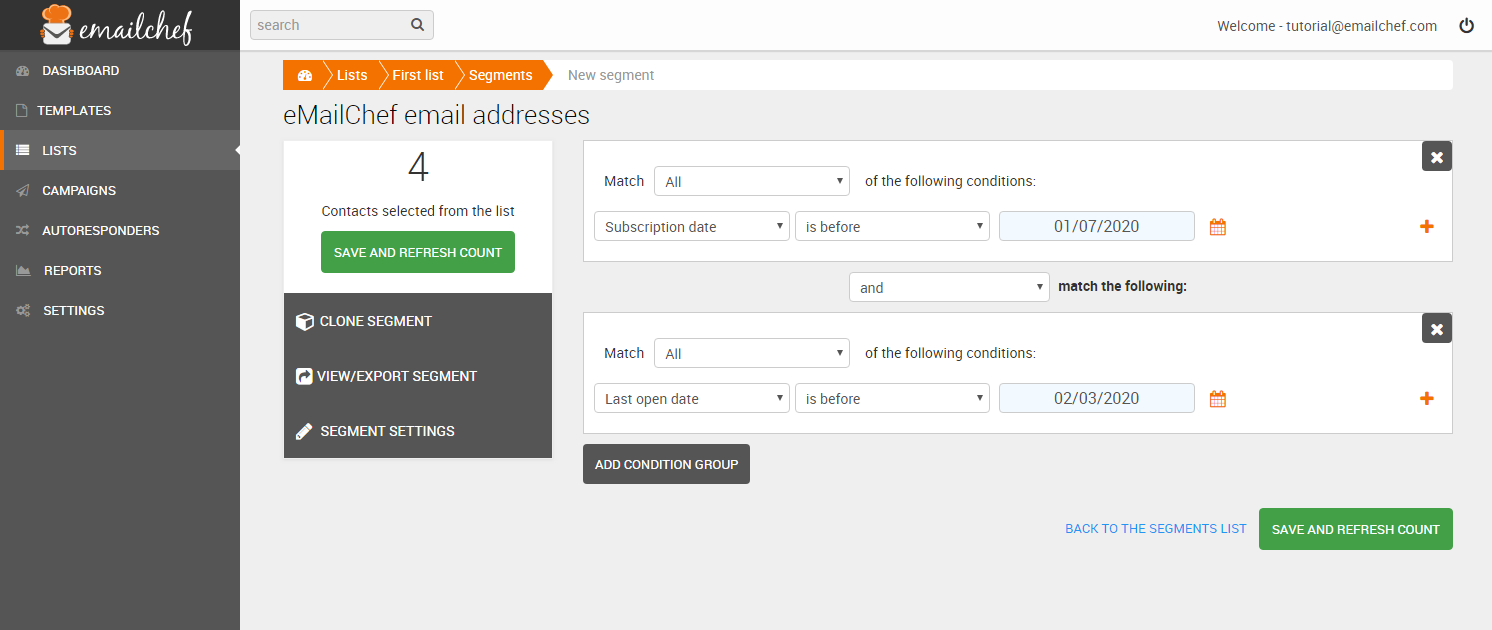
Task: Click the 01/07/2020 date field
Action: click(x=1097, y=227)
